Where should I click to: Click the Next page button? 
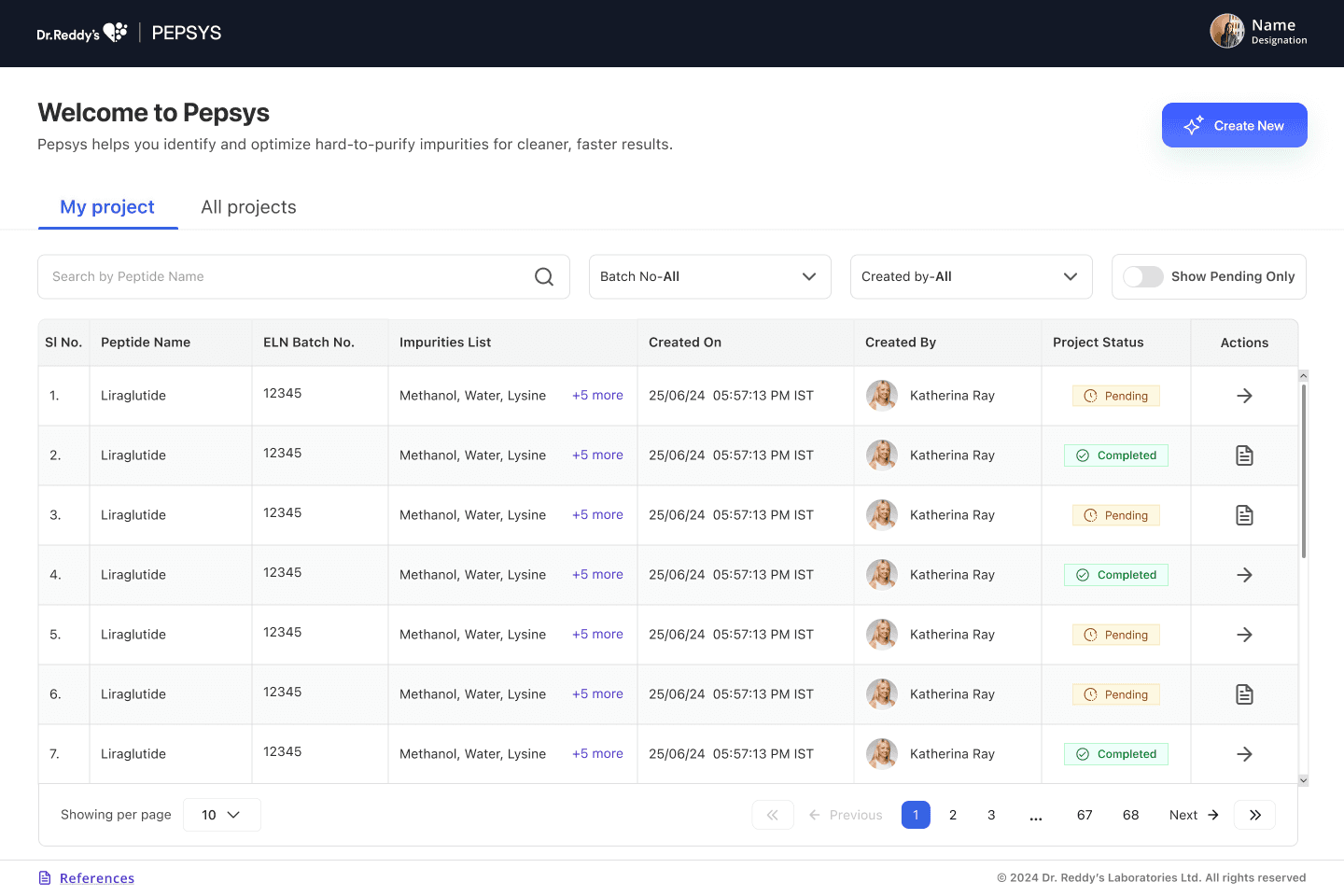point(1194,815)
